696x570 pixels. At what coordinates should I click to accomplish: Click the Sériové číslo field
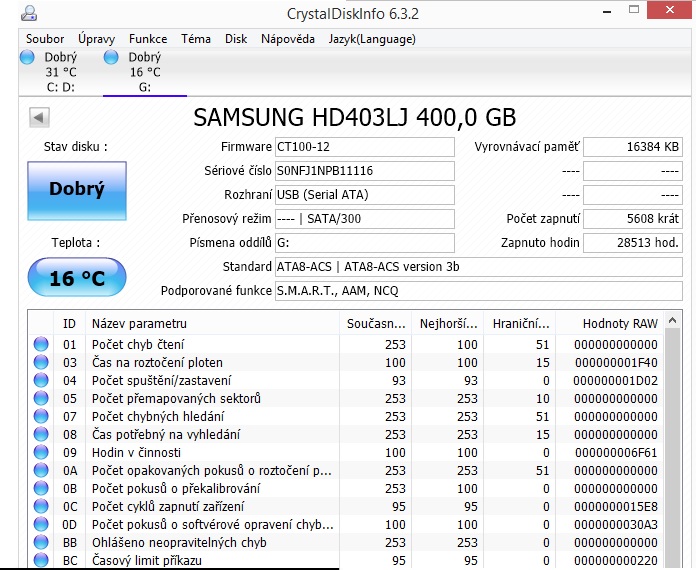click(x=364, y=171)
